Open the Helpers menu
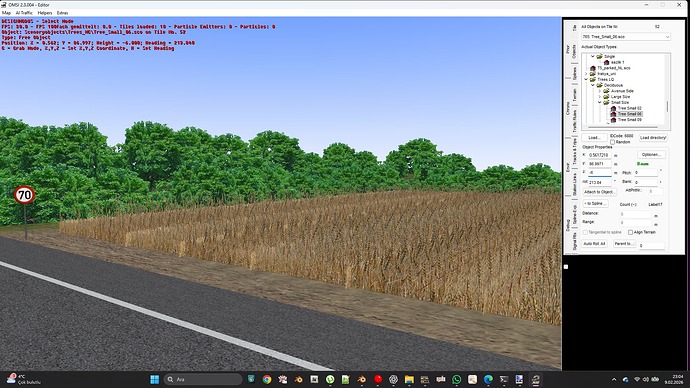 click(x=45, y=13)
